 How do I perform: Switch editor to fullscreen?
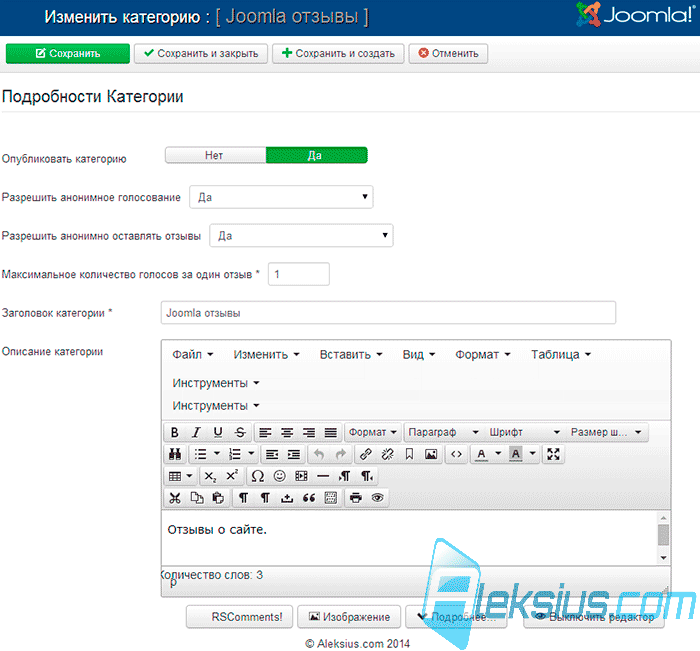pyautogui.click(x=554, y=455)
